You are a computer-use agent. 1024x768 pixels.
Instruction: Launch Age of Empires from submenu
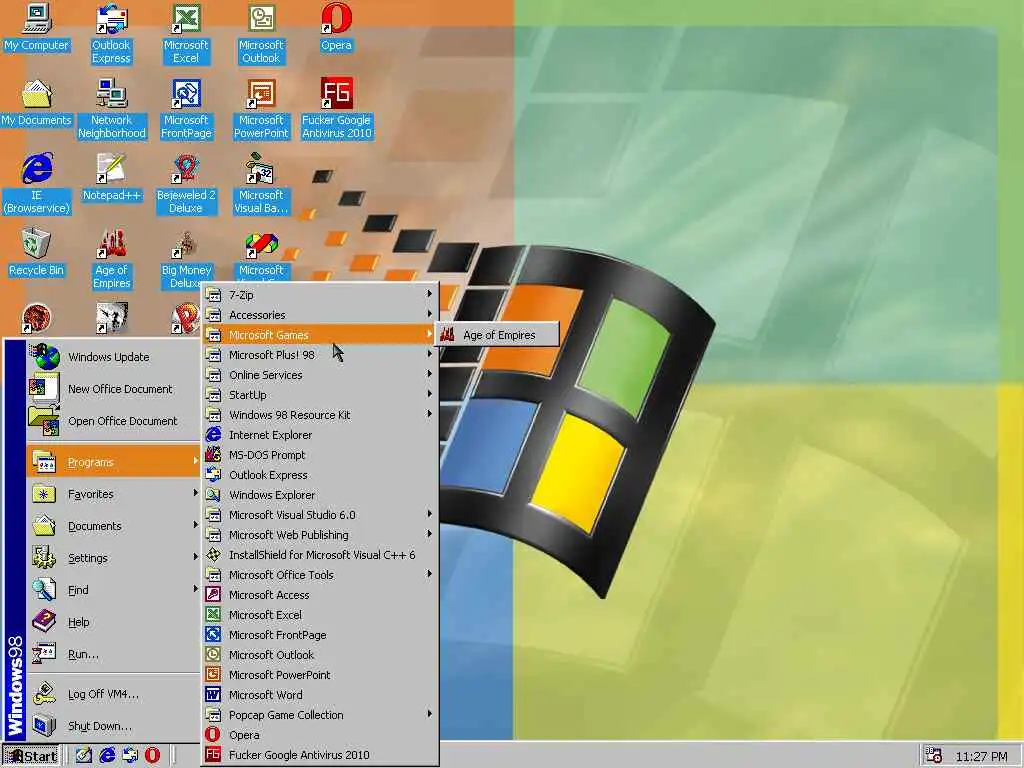click(498, 335)
